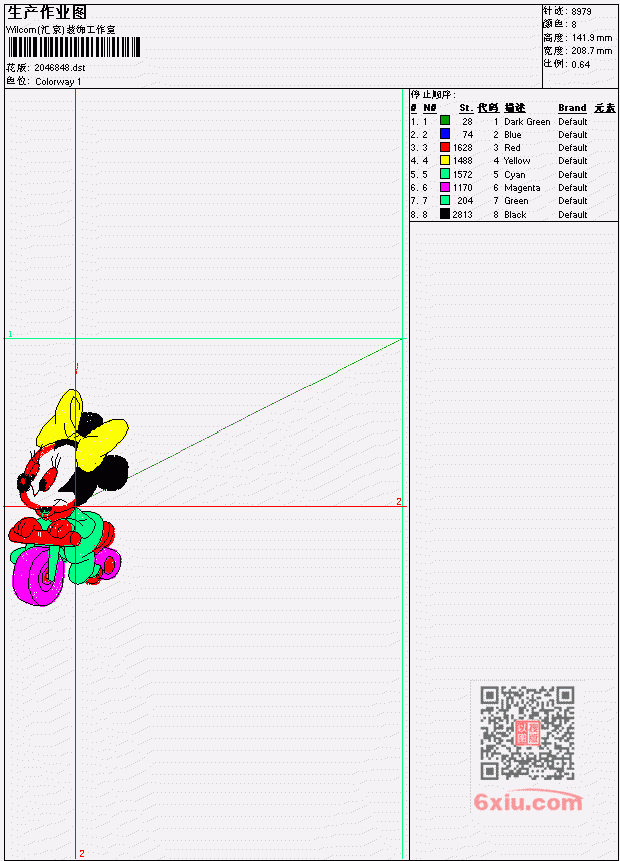Click stitch count 2813 in Black row

(x=462, y=215)
